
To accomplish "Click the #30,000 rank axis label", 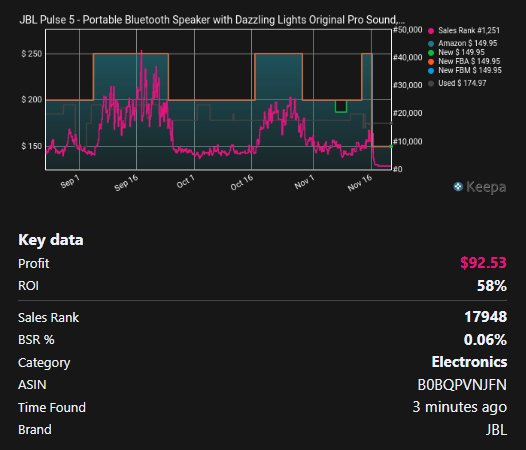I will point(408,85).
